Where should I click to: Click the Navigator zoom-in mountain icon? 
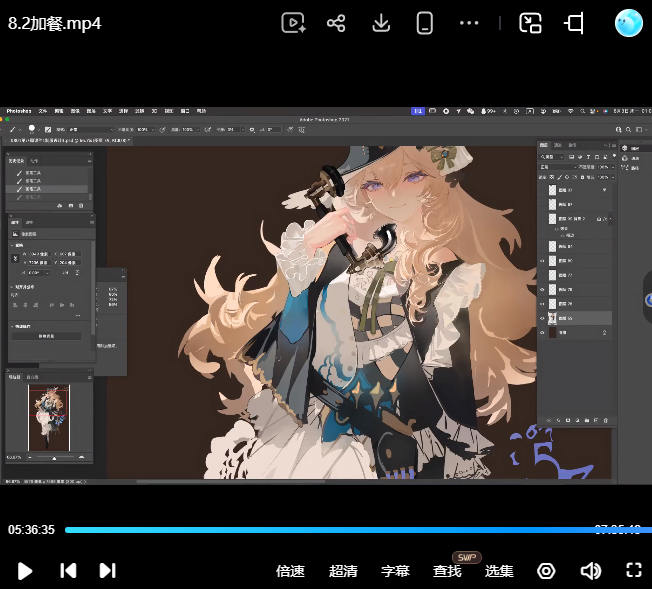82,458
